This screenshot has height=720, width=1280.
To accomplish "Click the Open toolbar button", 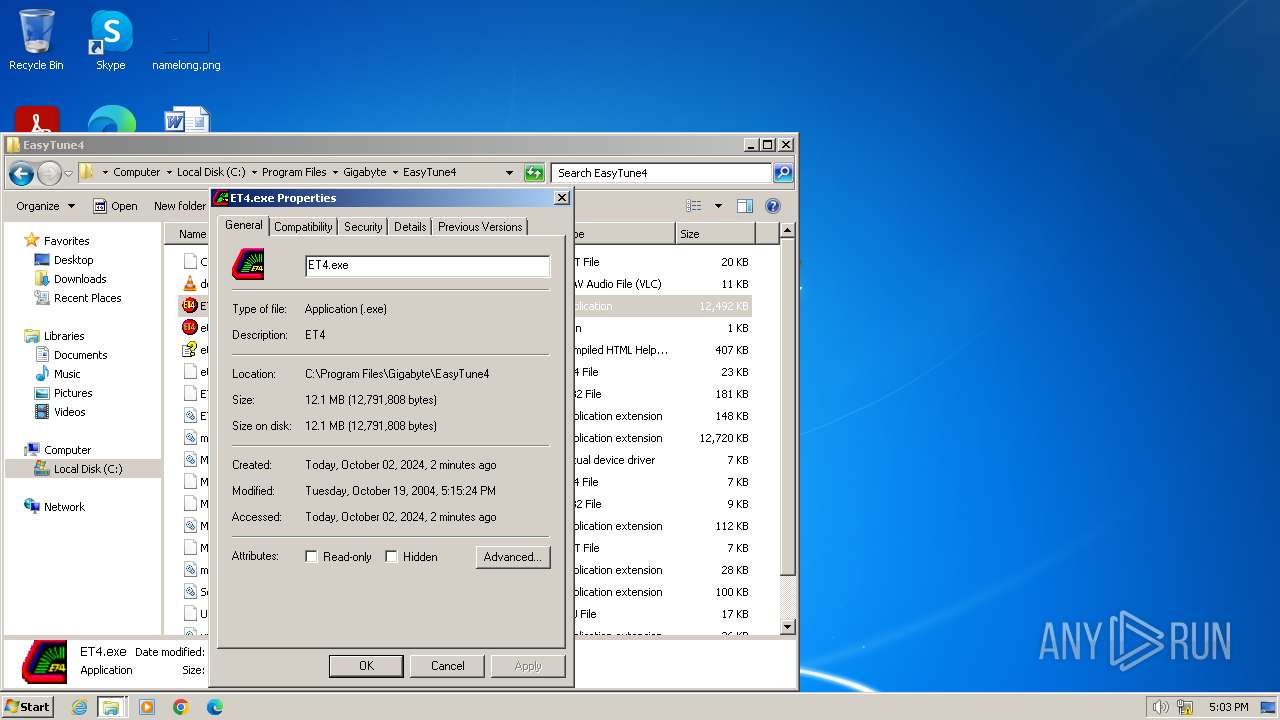I will coord(116,206).
